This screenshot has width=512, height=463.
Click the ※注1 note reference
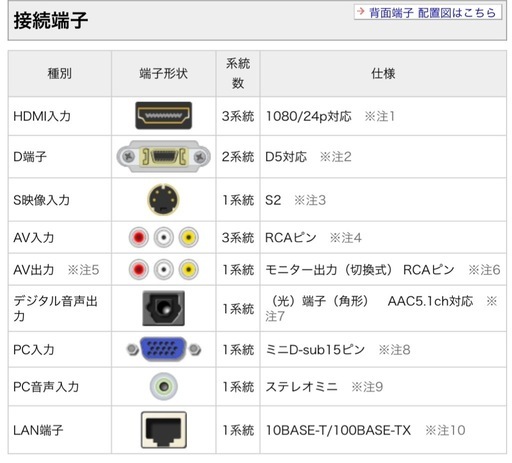click(380, 116)
